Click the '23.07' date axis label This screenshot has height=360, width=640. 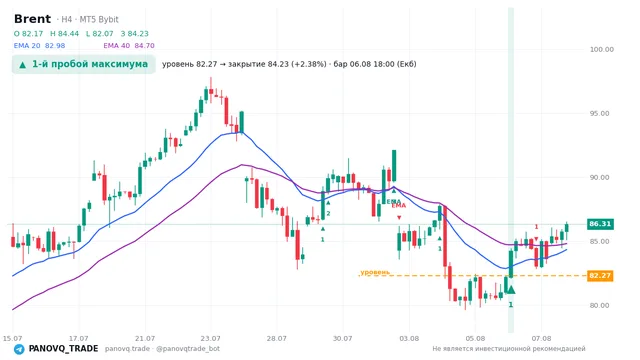pyautogui.click(x=211, y=339)
